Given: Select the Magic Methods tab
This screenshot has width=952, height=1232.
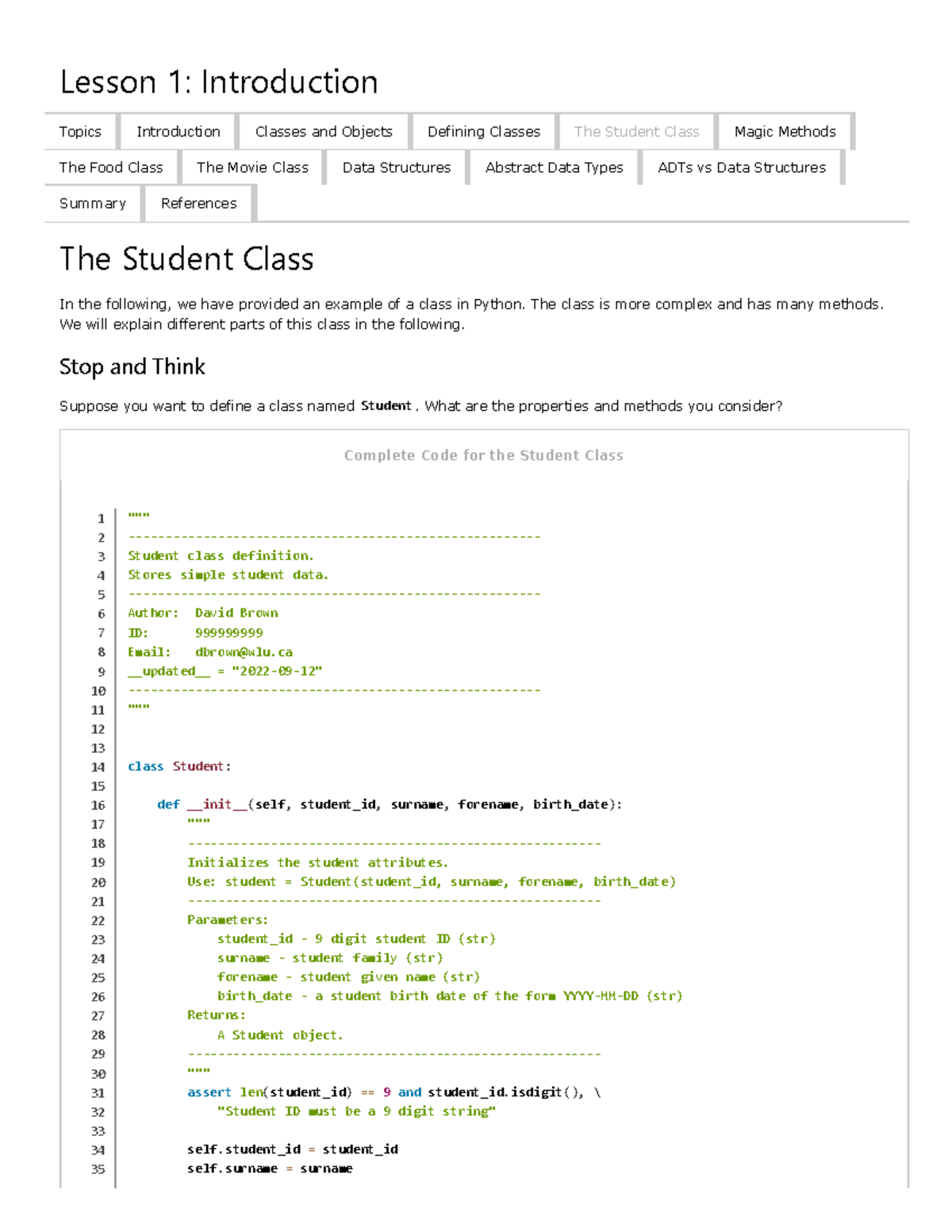Looking at the screenshot, I should pyautogui.click(x=785, y=132).
